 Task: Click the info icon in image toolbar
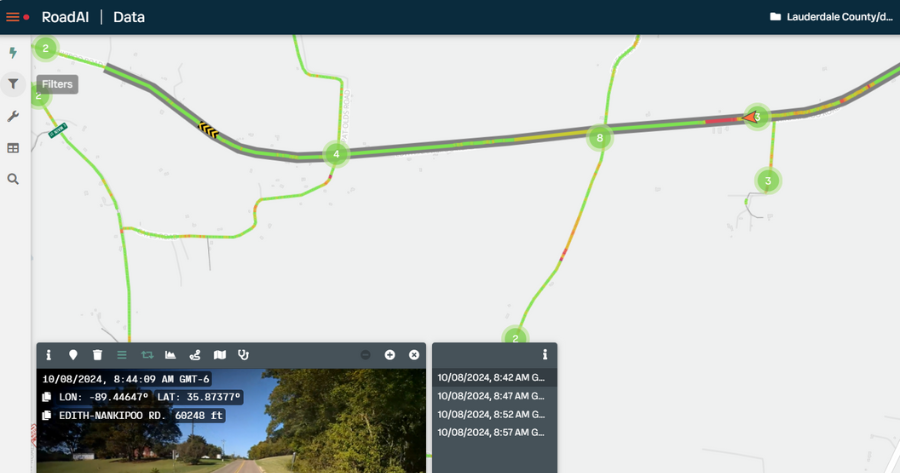49,355
